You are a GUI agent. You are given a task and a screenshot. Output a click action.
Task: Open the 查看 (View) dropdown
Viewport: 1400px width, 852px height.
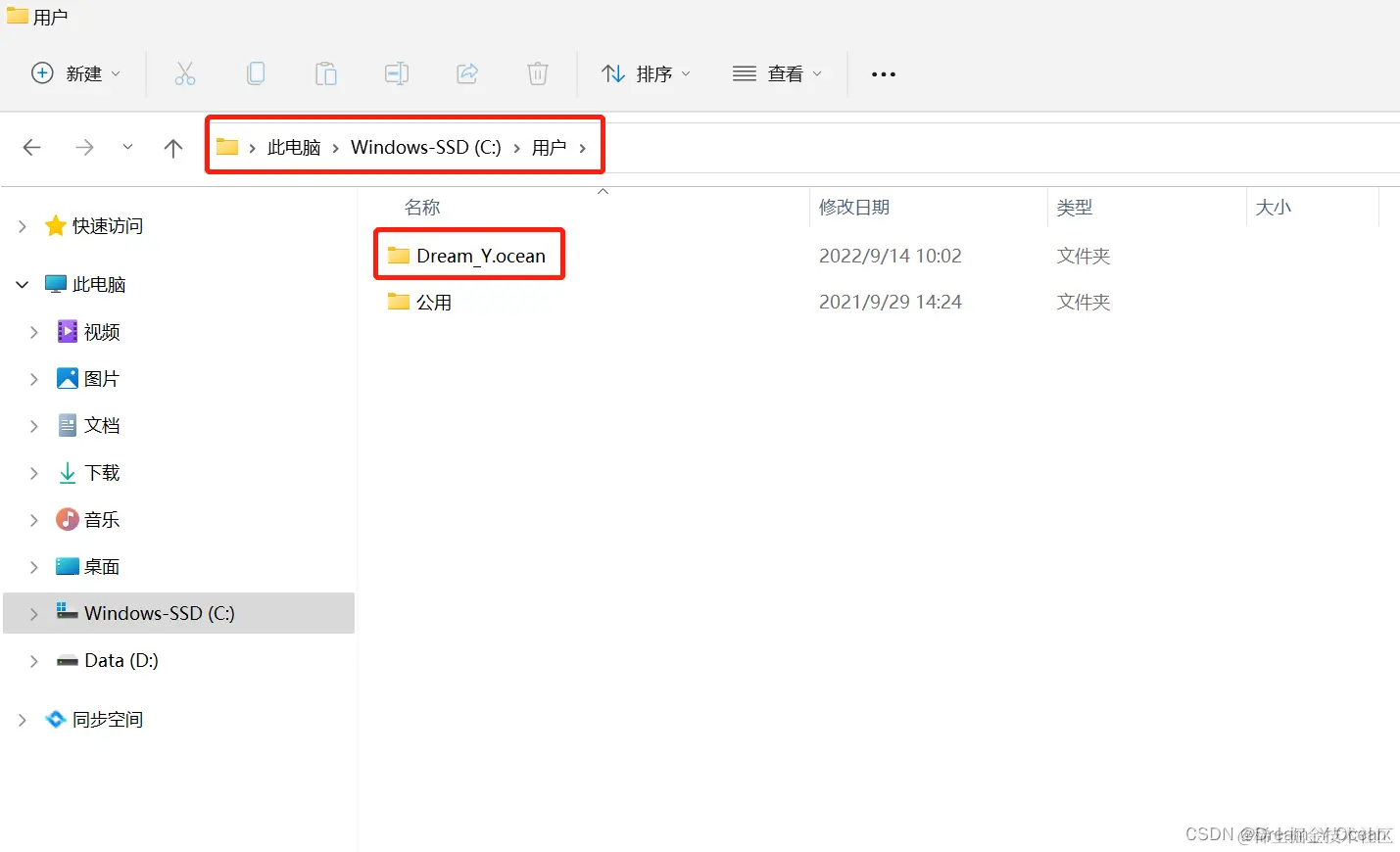click(x=777, y=73)
